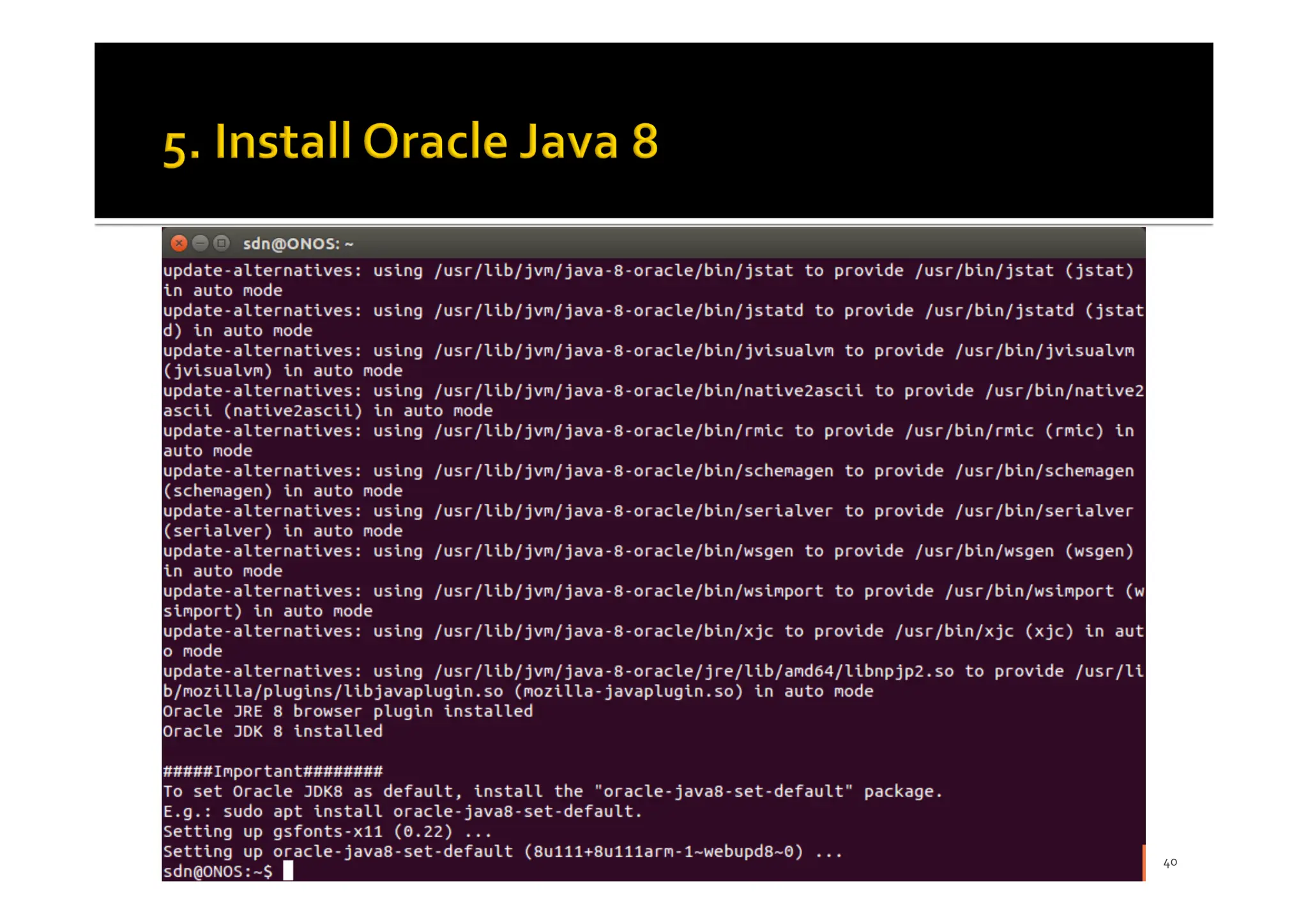Screen dimensions: 1308x924
Task: Click the slide title Install Oracle Java 8
Action: (411, 142)
